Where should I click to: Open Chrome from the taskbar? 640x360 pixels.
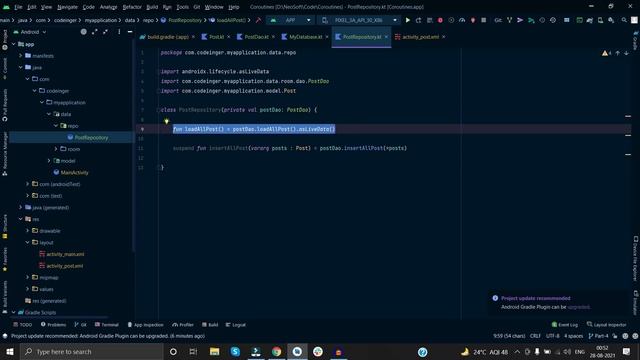click(x=276, y=351)
